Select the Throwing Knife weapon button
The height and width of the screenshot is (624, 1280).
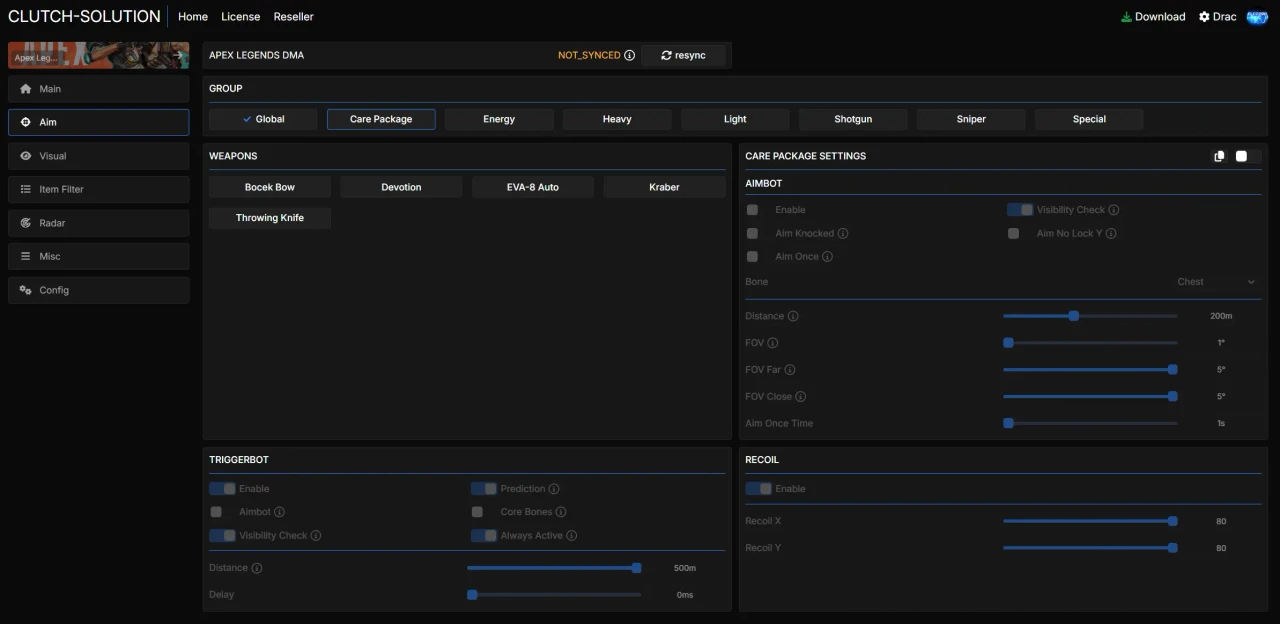(x=270, y=218)
